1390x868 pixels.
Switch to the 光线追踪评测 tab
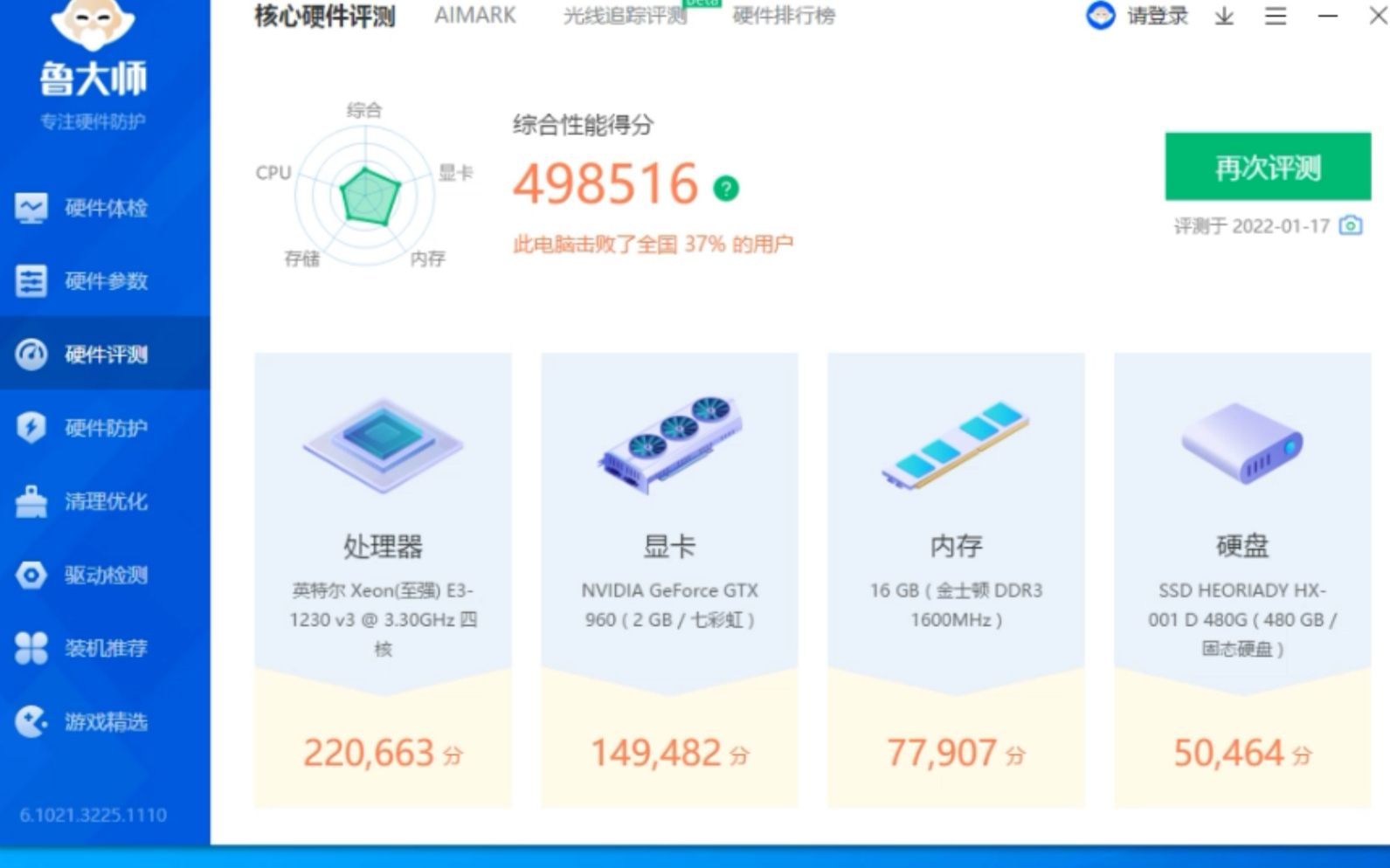[626, 16]
